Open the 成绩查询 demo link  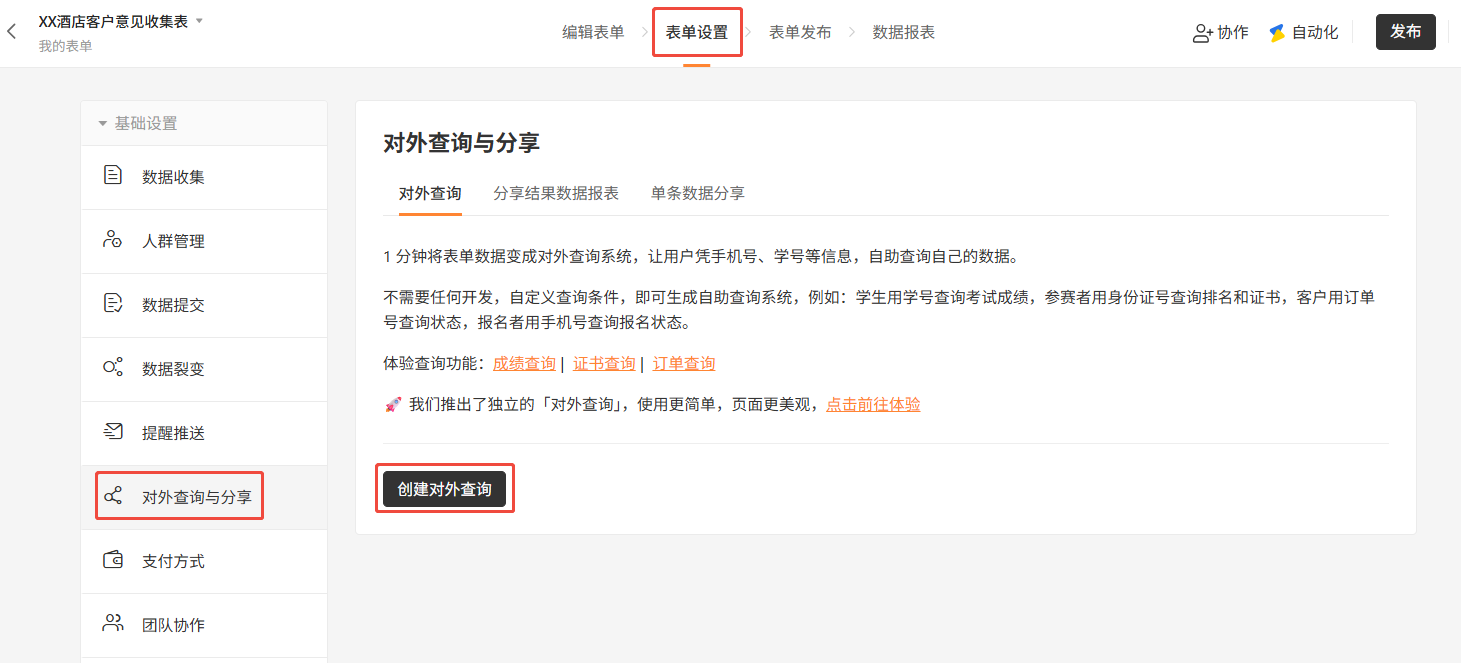(524, 363)
